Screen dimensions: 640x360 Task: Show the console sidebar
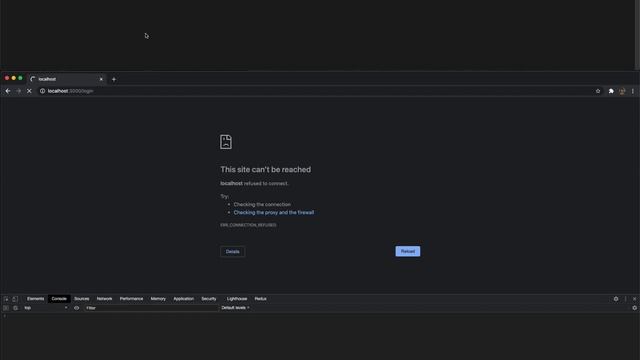pos(6,308)
